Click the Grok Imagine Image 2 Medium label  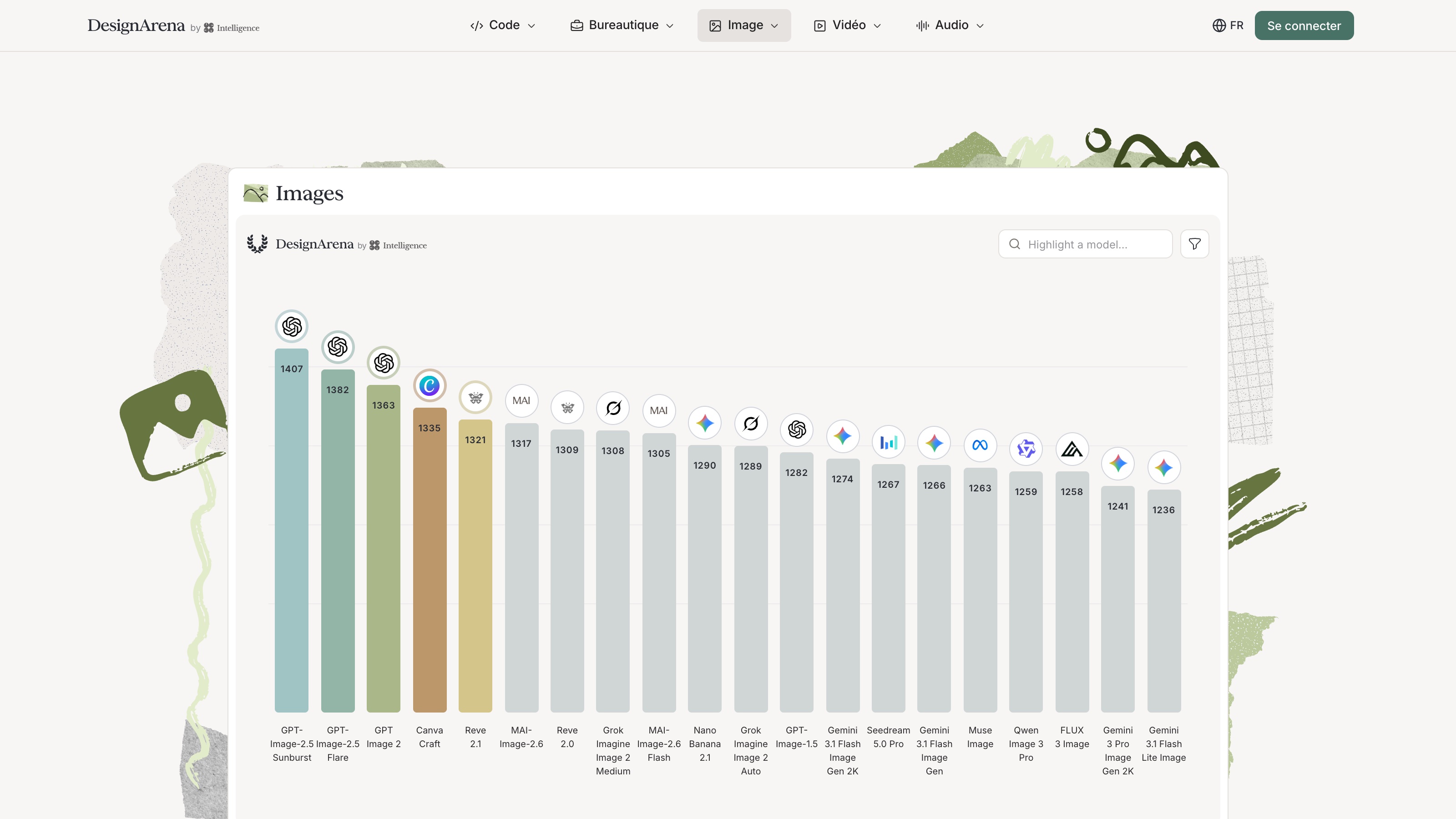click(x=613, y=751)
